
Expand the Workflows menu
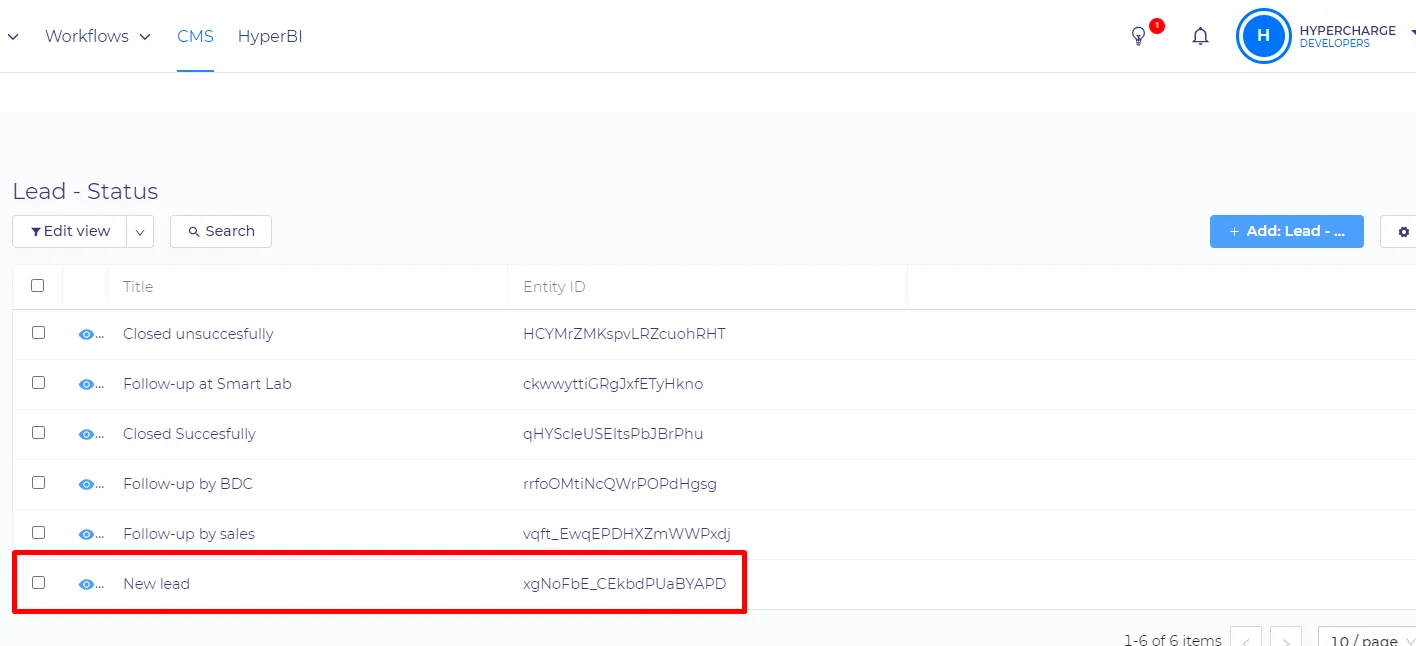(x=98, y=36)
